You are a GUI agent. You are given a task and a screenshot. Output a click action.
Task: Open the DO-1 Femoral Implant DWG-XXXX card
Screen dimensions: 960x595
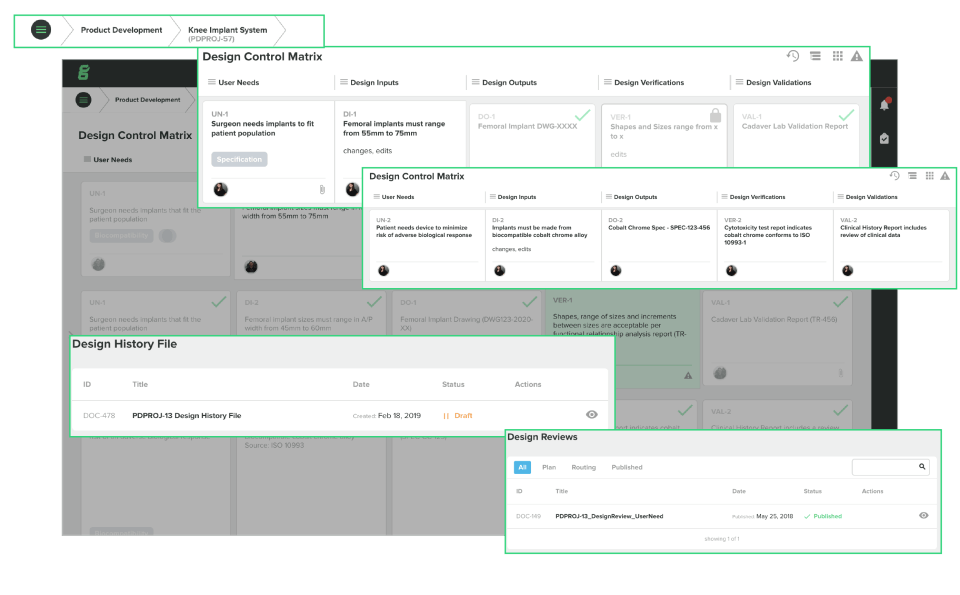click(531, 135)
